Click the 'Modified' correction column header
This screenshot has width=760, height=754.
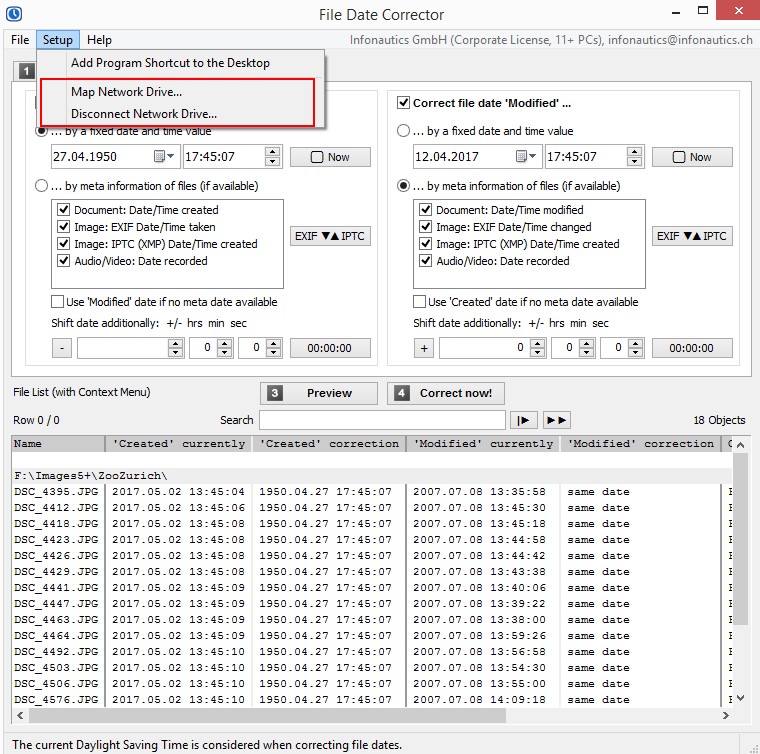[641, 444]
